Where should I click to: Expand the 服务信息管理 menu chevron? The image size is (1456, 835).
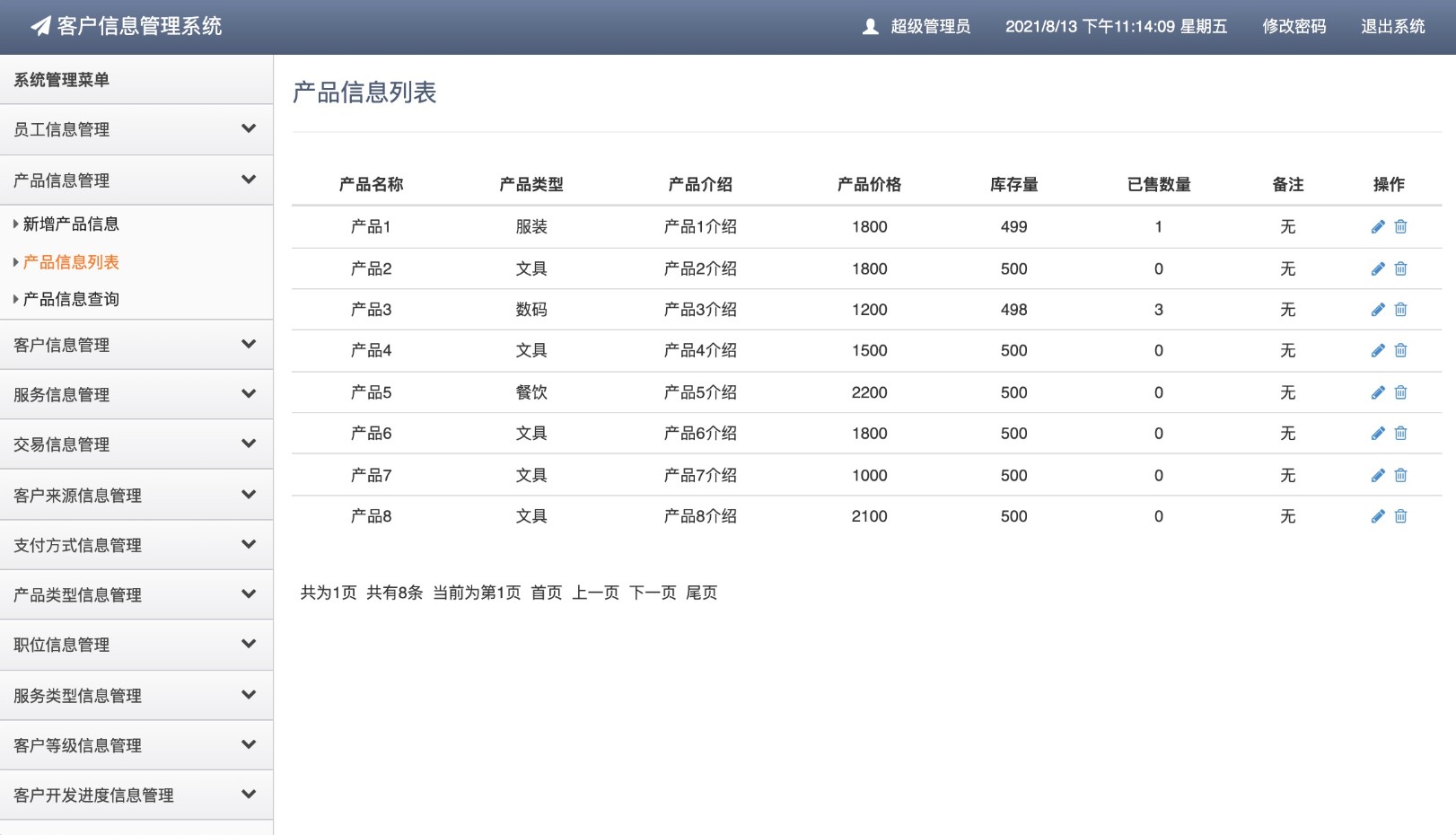[x=249, y=393]
